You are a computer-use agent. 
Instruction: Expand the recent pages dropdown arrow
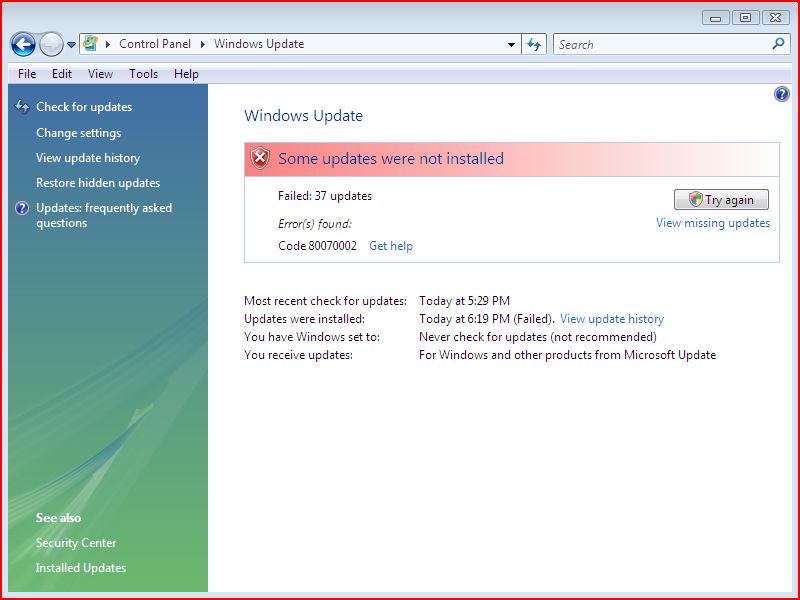pyautogui.click(x=71, y=45)
